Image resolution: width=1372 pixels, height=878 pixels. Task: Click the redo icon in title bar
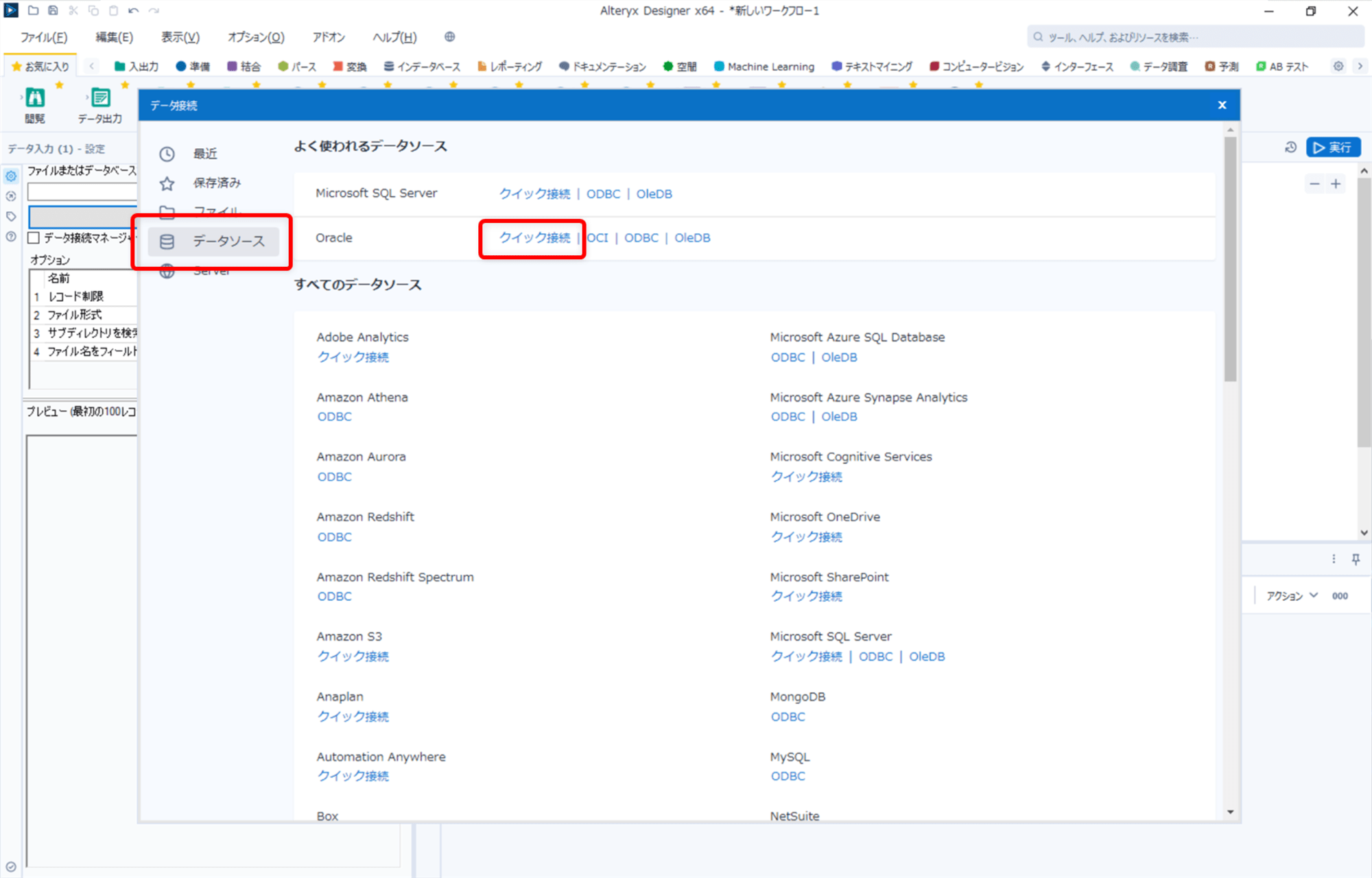click(154, 10)
